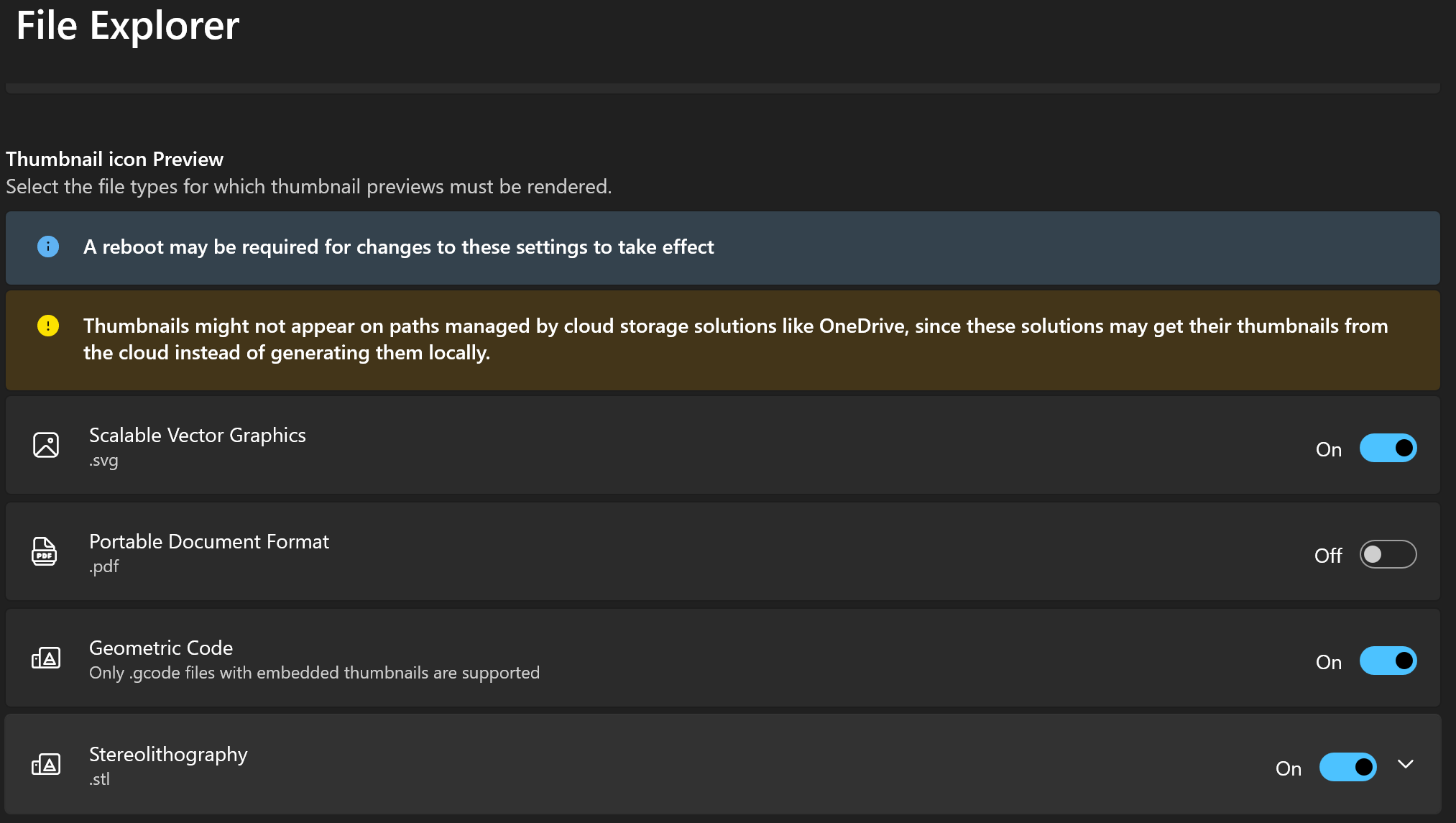Click the Portable Document Format label
The width and height of the screenshot is (1456, 823).
[209, 542]
